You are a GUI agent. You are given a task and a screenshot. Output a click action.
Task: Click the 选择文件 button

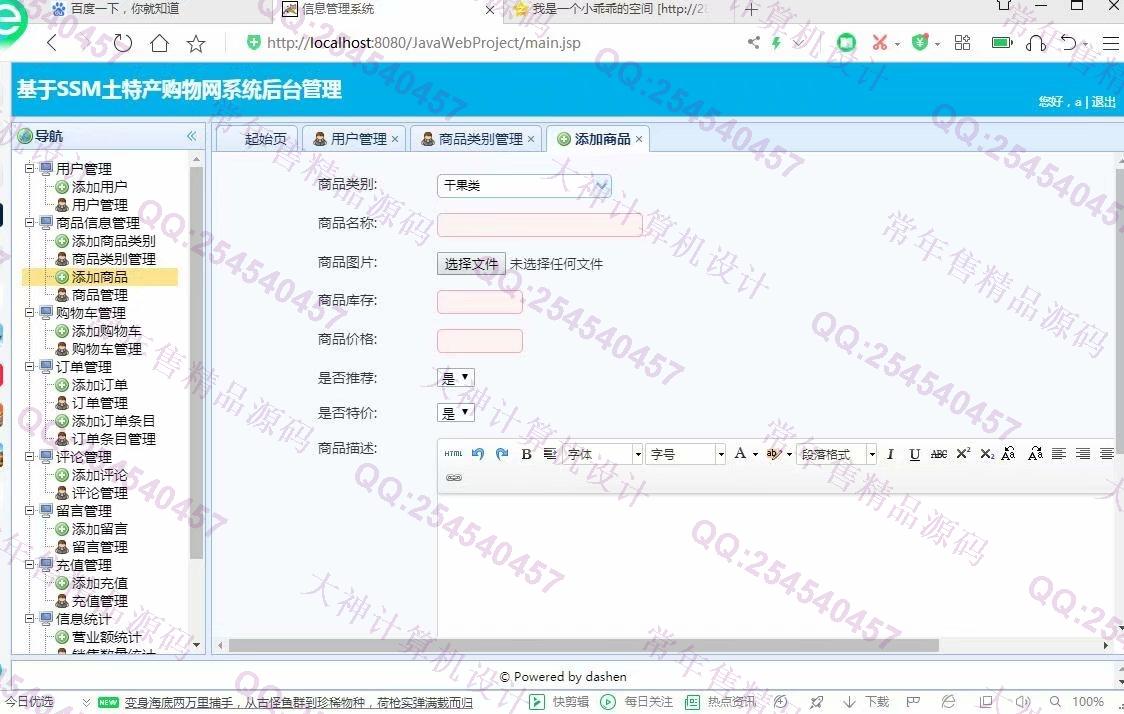471,264
